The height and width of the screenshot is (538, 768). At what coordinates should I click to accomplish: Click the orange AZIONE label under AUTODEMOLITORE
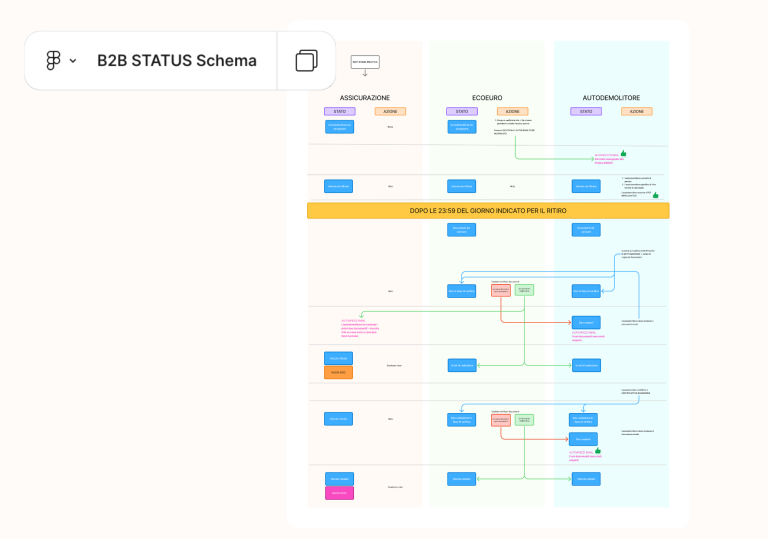tap(637, 111)
